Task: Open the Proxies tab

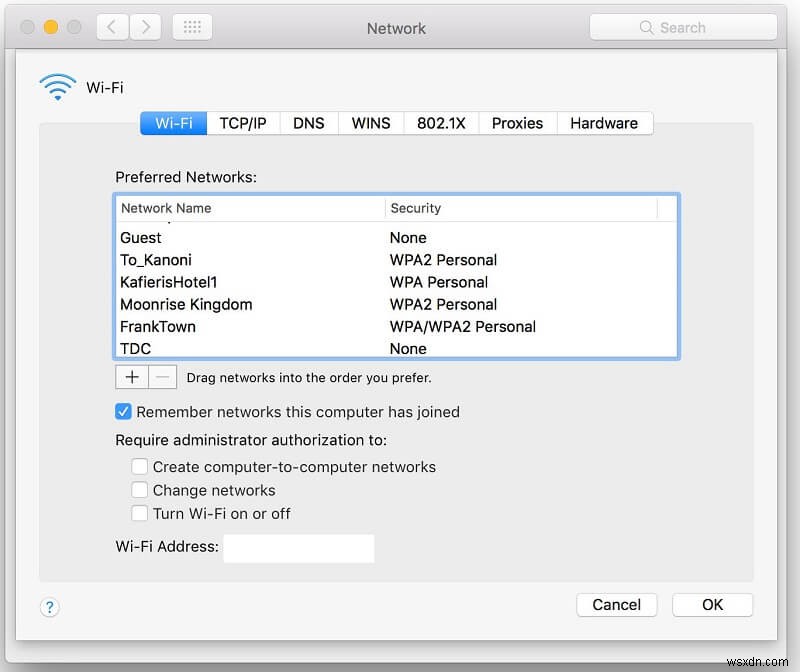Action: pyautogui.click(x=517, y=123)
